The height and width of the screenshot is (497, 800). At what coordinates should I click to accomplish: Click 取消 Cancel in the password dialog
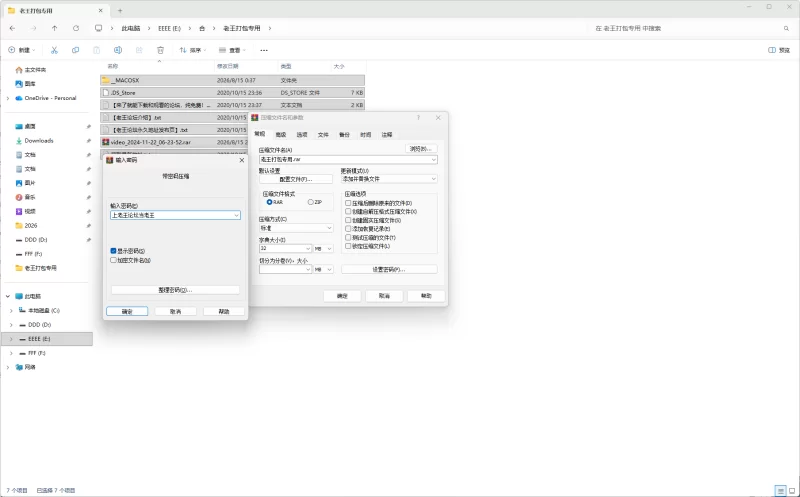pos(176,311)
